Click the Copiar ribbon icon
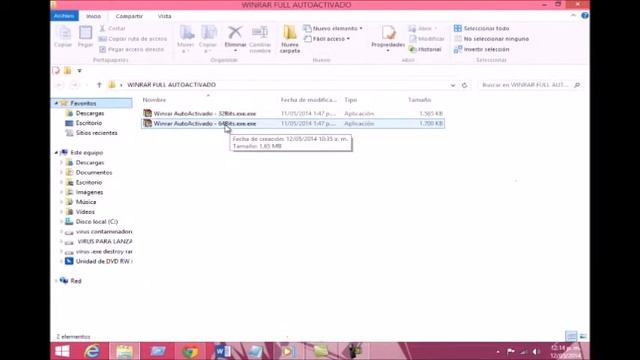Viewport: 640px width, 360px height. pos(63,36)
